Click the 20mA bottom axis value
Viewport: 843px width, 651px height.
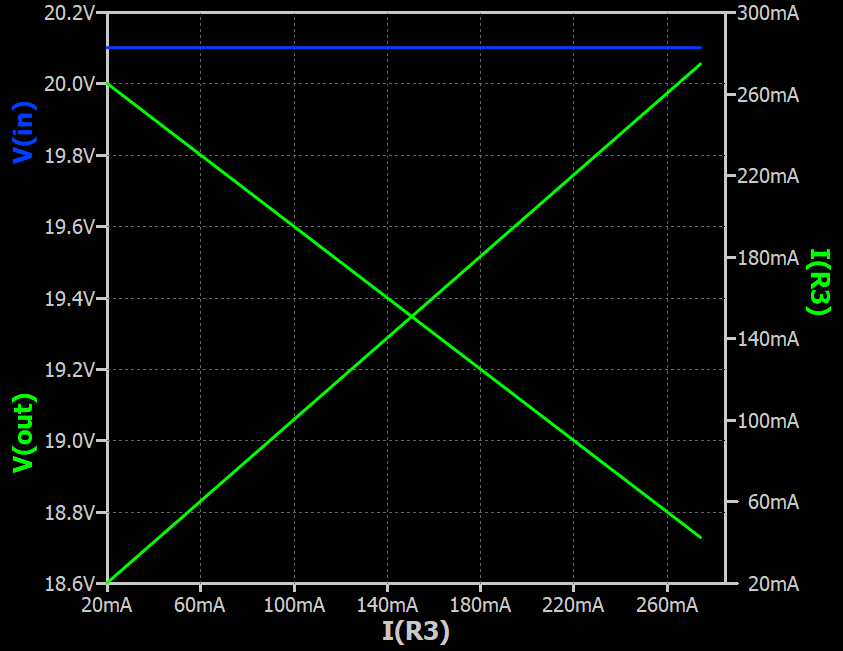click(106, 605)
